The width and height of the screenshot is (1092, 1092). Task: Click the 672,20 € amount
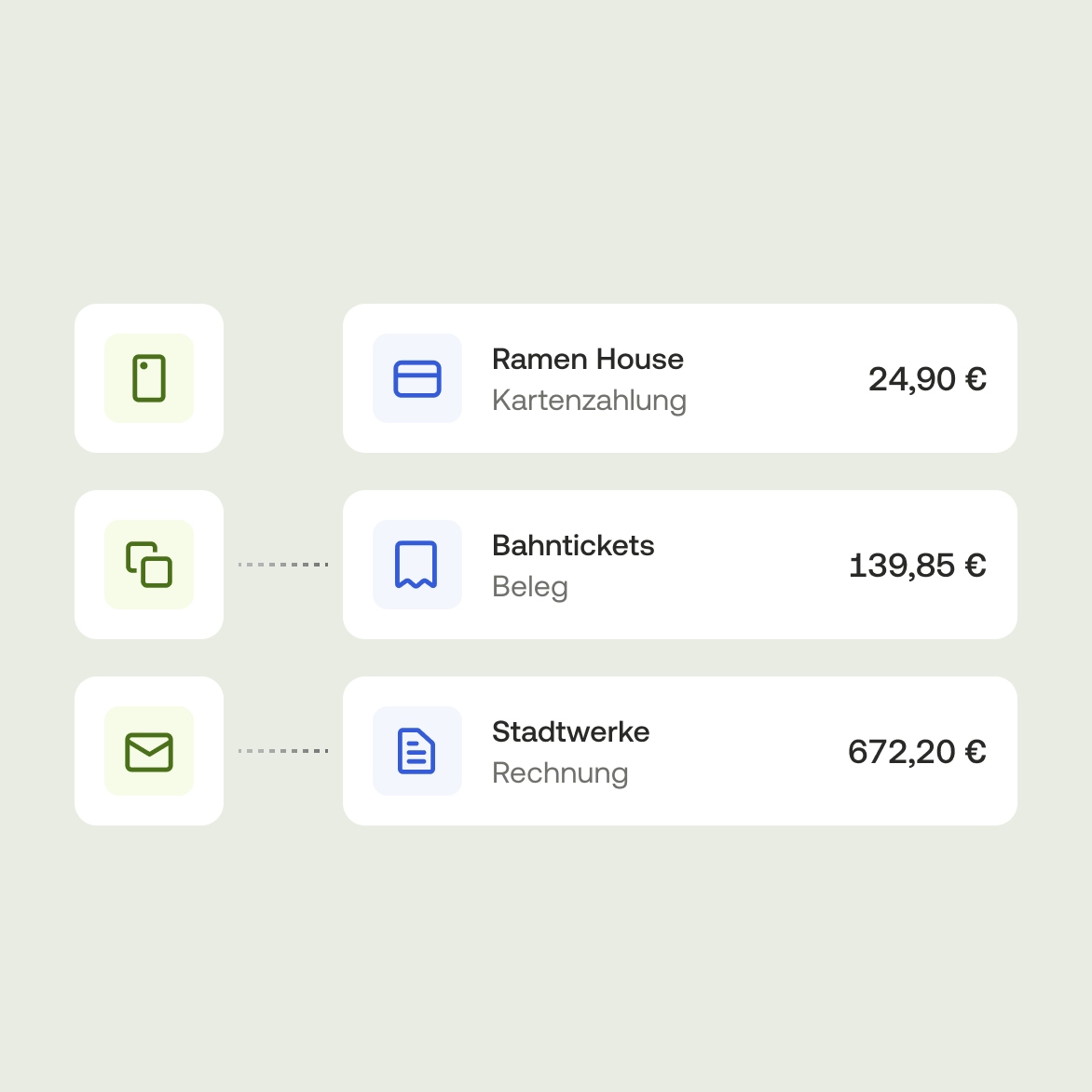[917, 752]
